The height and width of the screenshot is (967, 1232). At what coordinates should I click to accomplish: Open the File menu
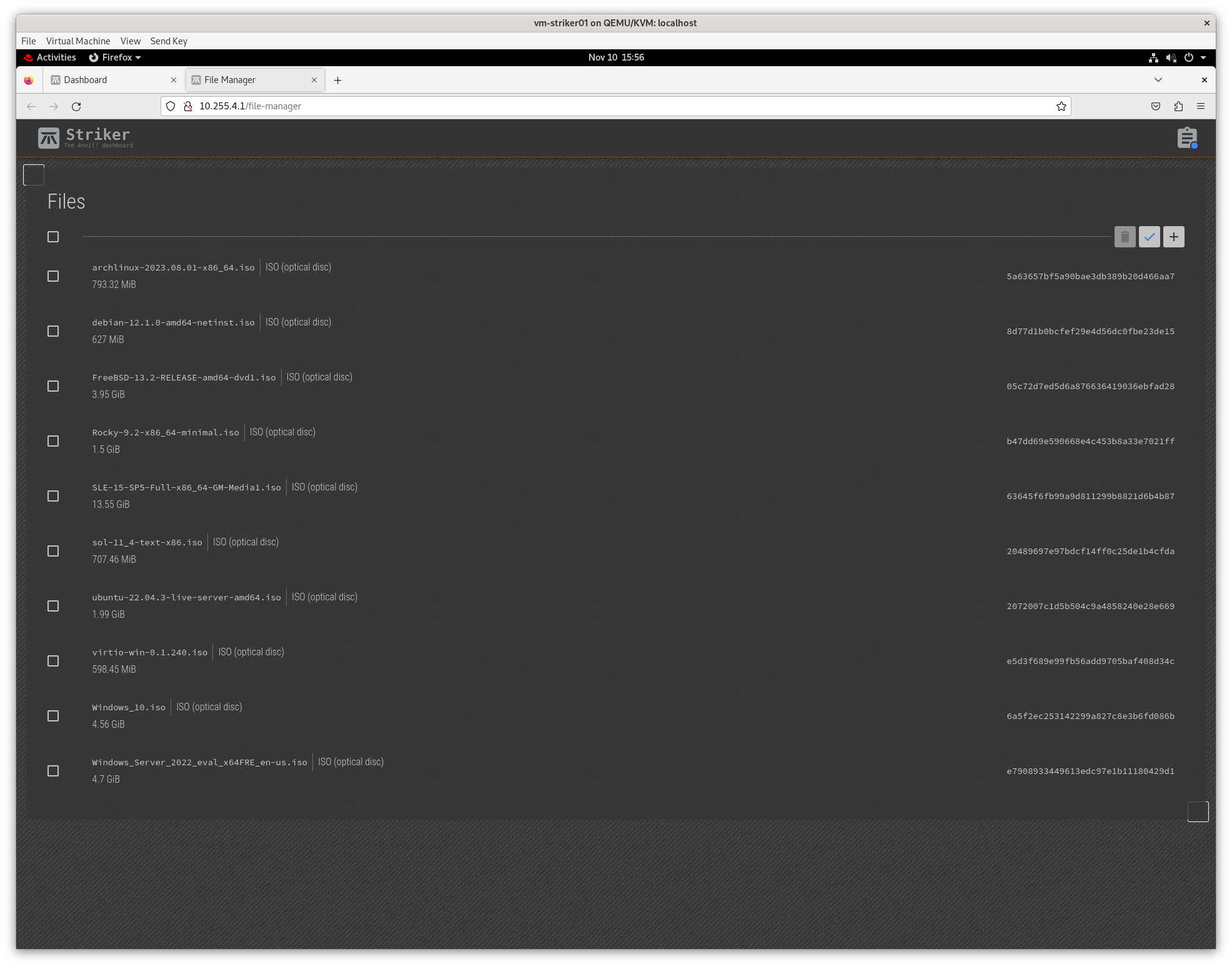(x=29, y=41)
